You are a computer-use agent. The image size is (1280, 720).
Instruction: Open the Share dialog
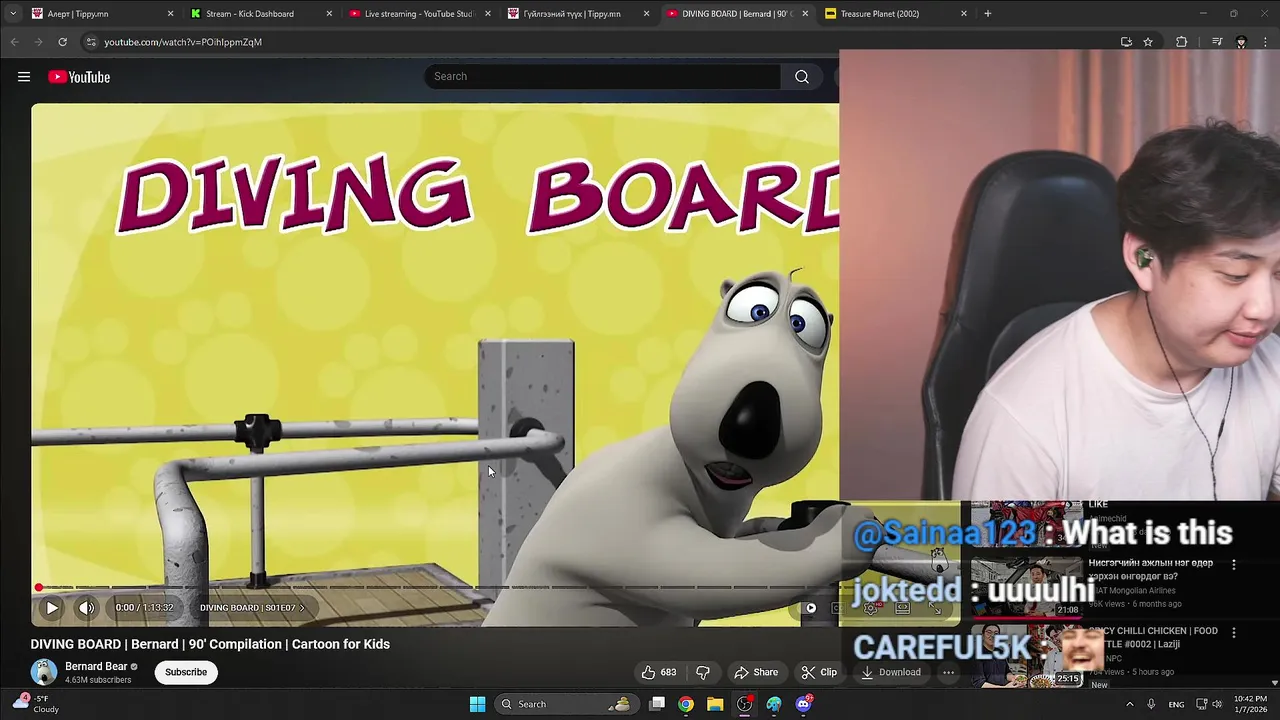(756, 672)
